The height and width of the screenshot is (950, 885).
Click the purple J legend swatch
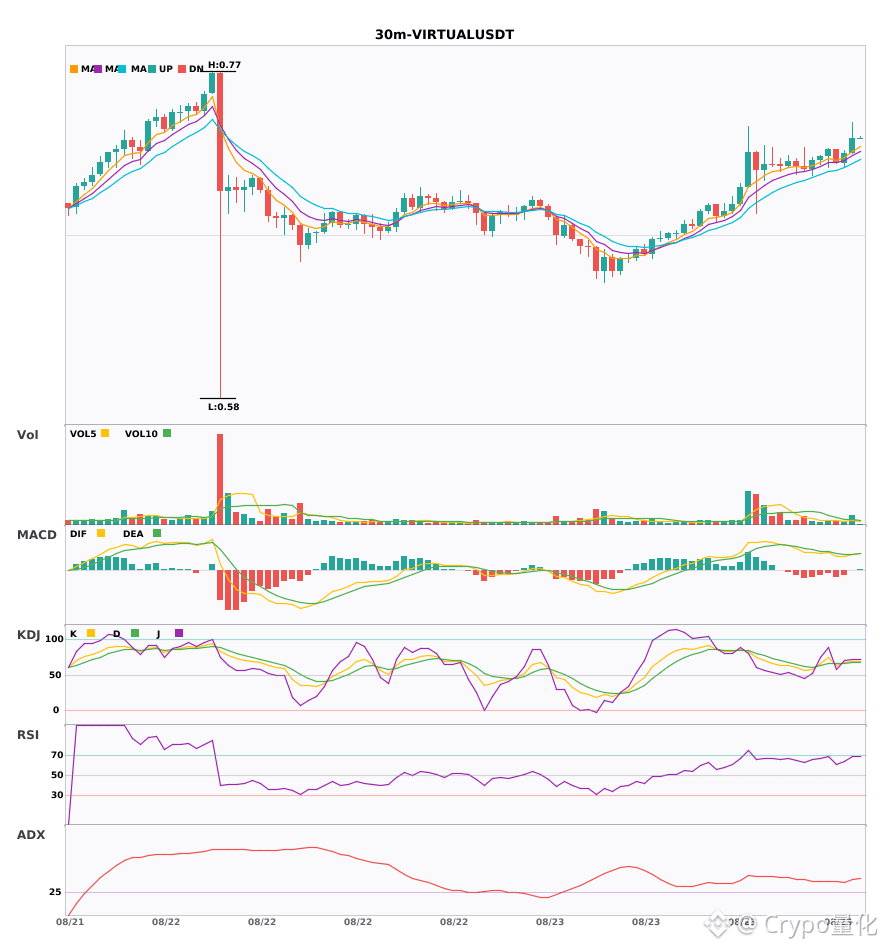click(179, 633)
